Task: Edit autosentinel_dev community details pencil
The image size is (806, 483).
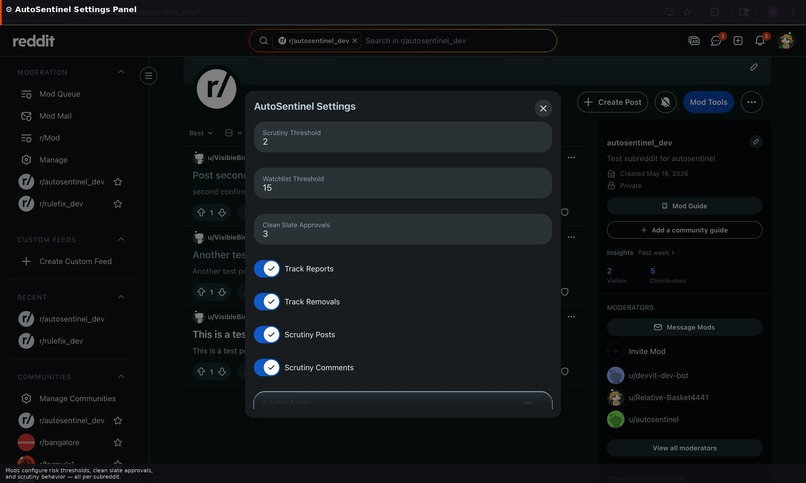Action: [x=756, y=142]
